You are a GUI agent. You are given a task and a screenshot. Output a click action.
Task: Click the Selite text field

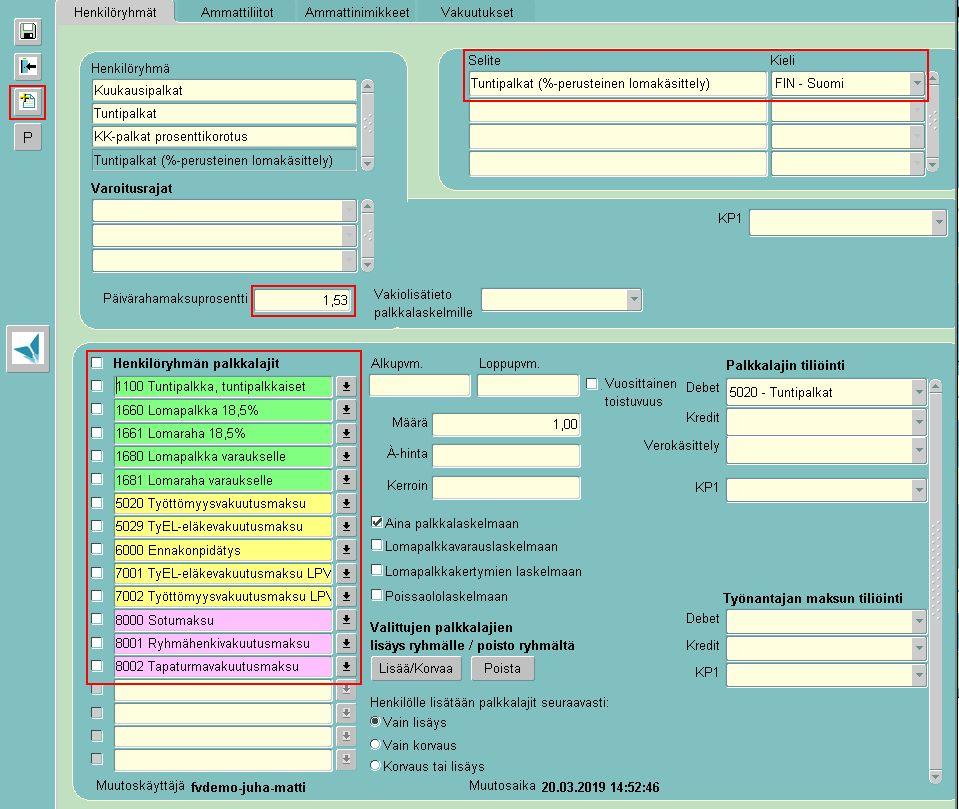[x=618, y=84]
